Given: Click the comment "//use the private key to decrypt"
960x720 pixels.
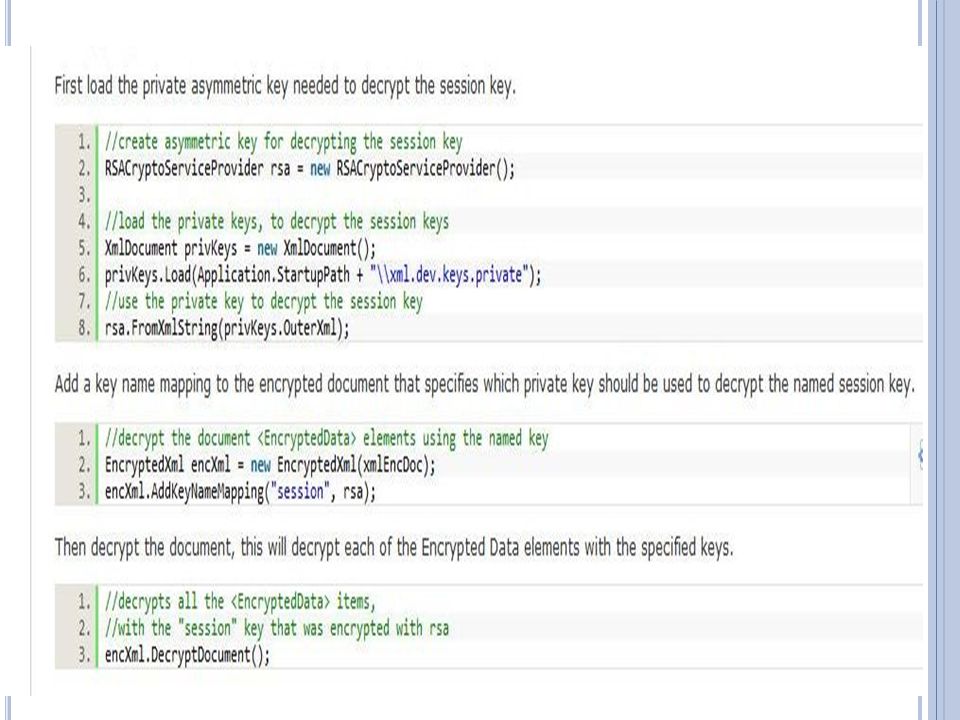Looking at the screenshot, I should [x=263, y=301].
